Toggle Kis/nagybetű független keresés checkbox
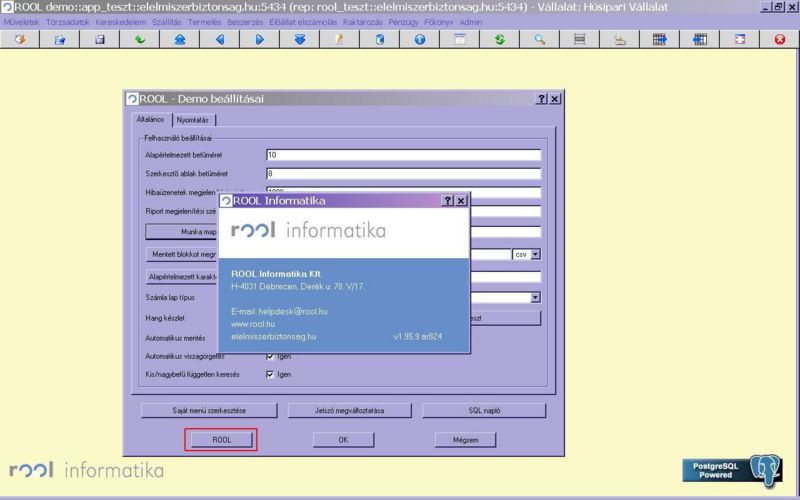 pyautogui.click(x=270, y=374)
